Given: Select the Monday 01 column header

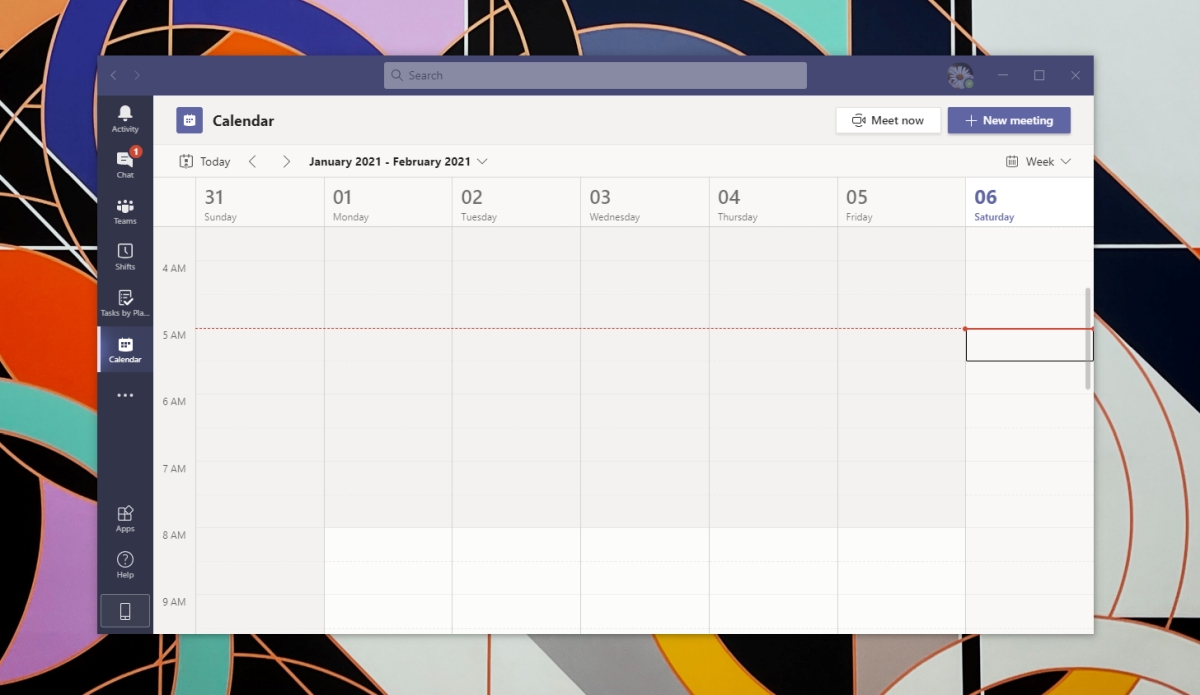Looking at the screenshot, I should tap(388, 203).
